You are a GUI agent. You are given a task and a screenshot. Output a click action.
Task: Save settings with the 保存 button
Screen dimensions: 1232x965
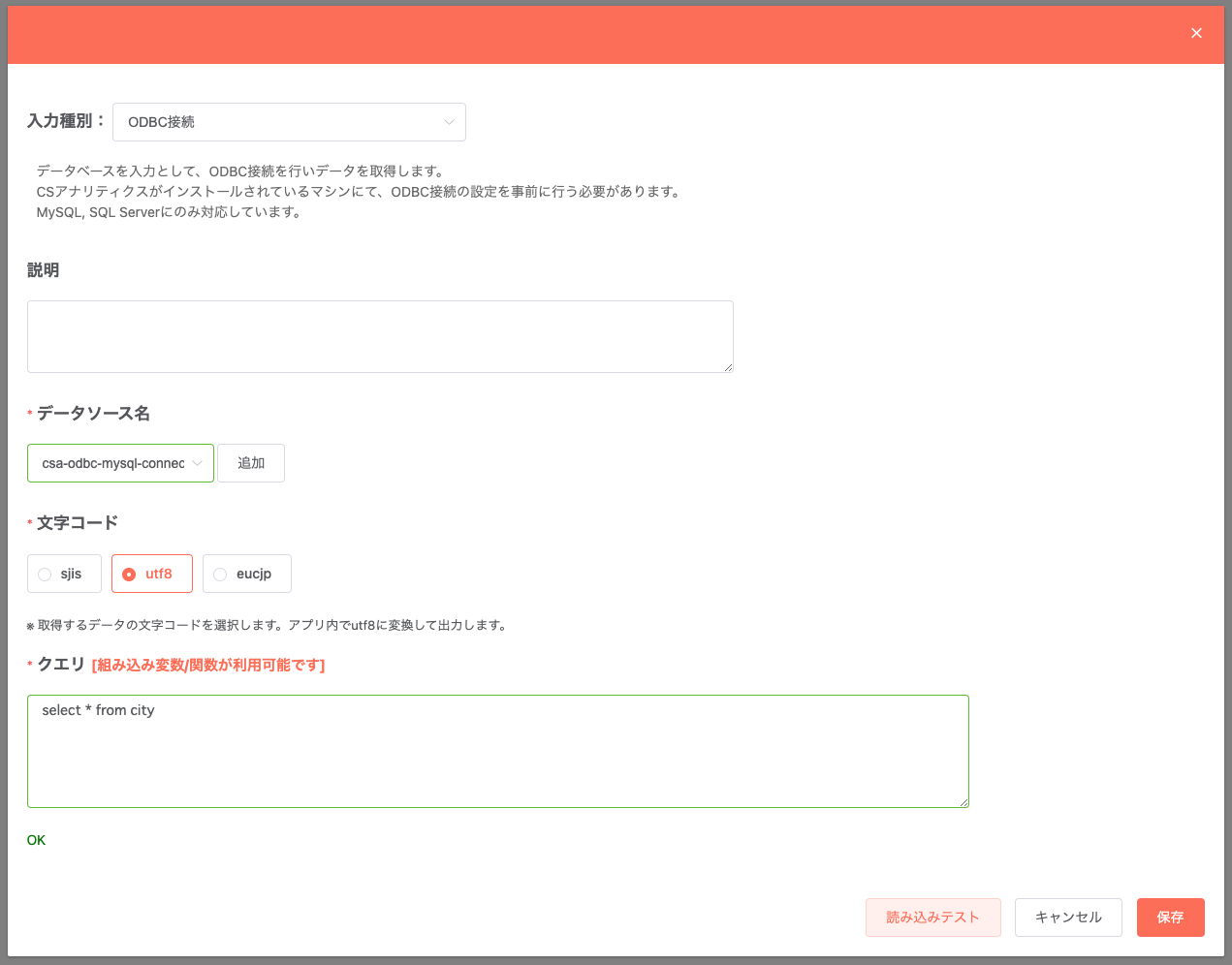coord(1171,918)
